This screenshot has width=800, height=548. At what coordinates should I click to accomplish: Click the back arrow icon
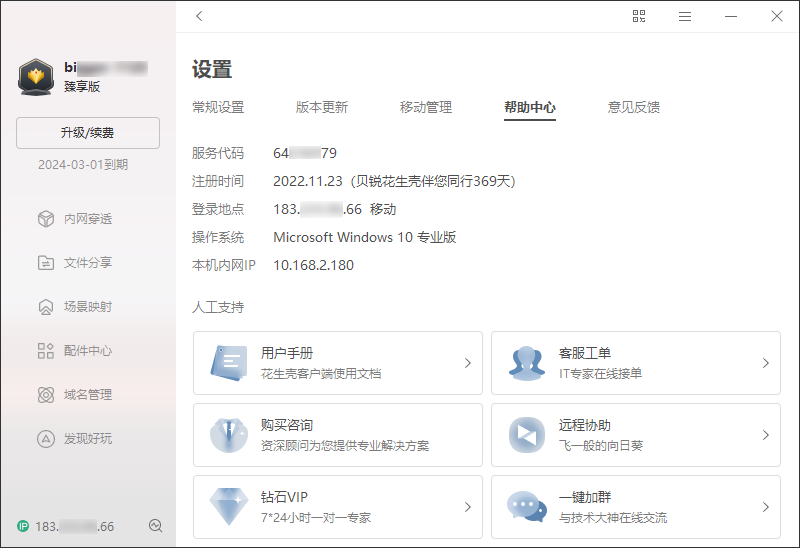199,16
